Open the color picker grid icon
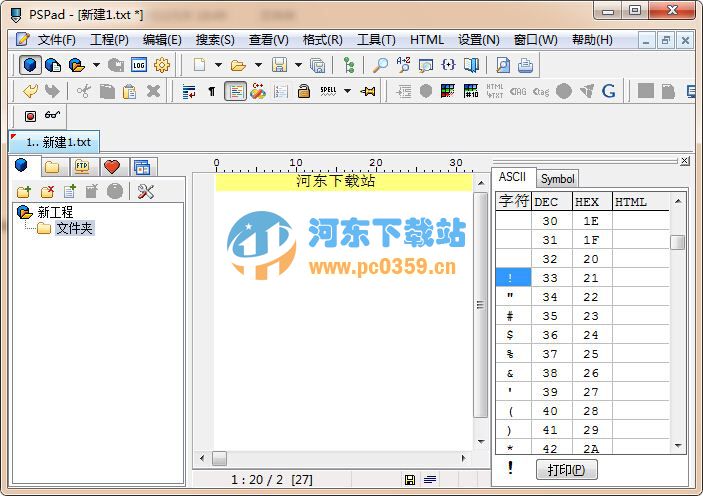Image resolution: width=703 pixels, height=496 pixels. (x=448, y=91)
